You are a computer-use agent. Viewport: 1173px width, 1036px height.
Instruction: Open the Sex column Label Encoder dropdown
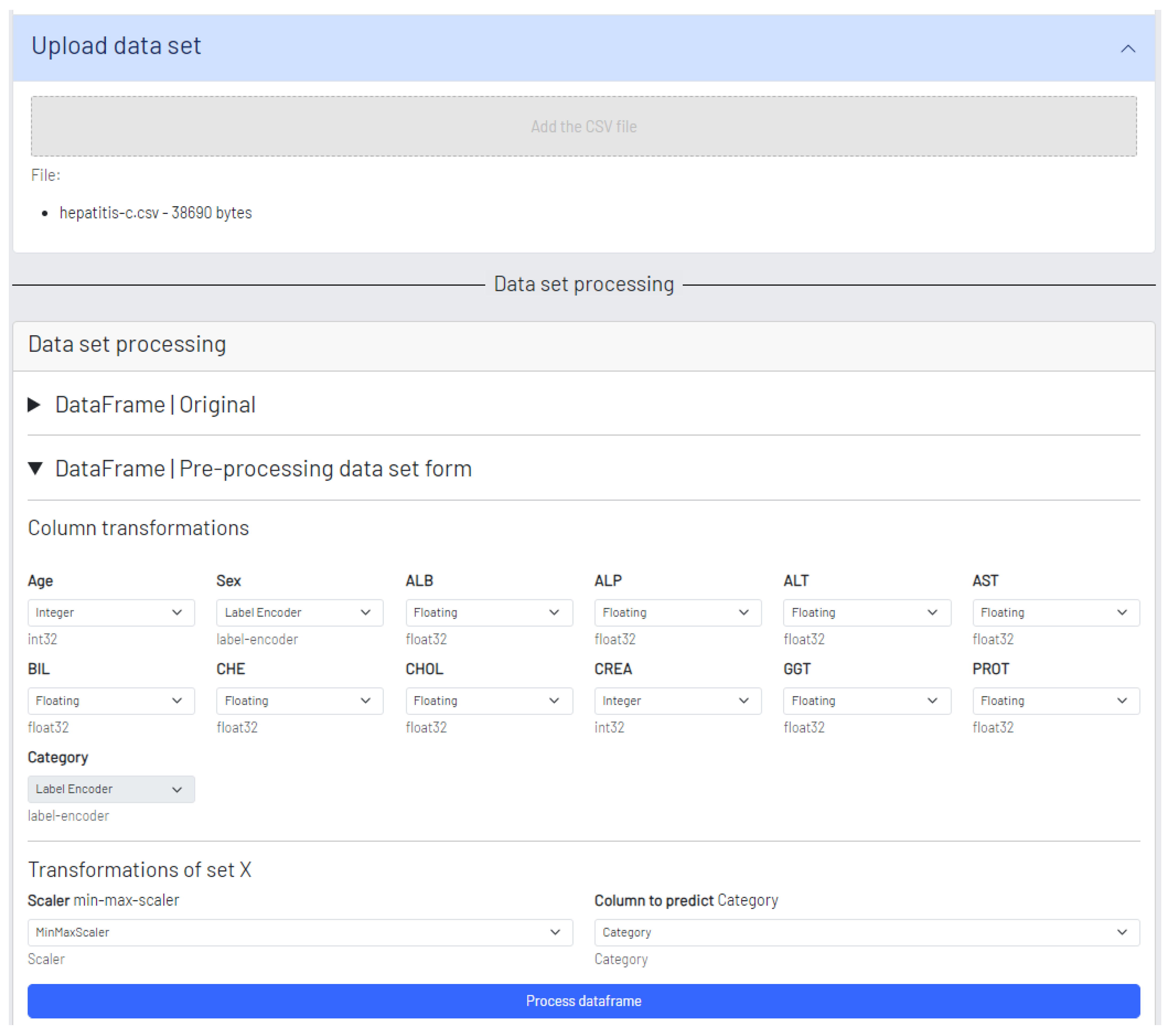pos(299,612)
